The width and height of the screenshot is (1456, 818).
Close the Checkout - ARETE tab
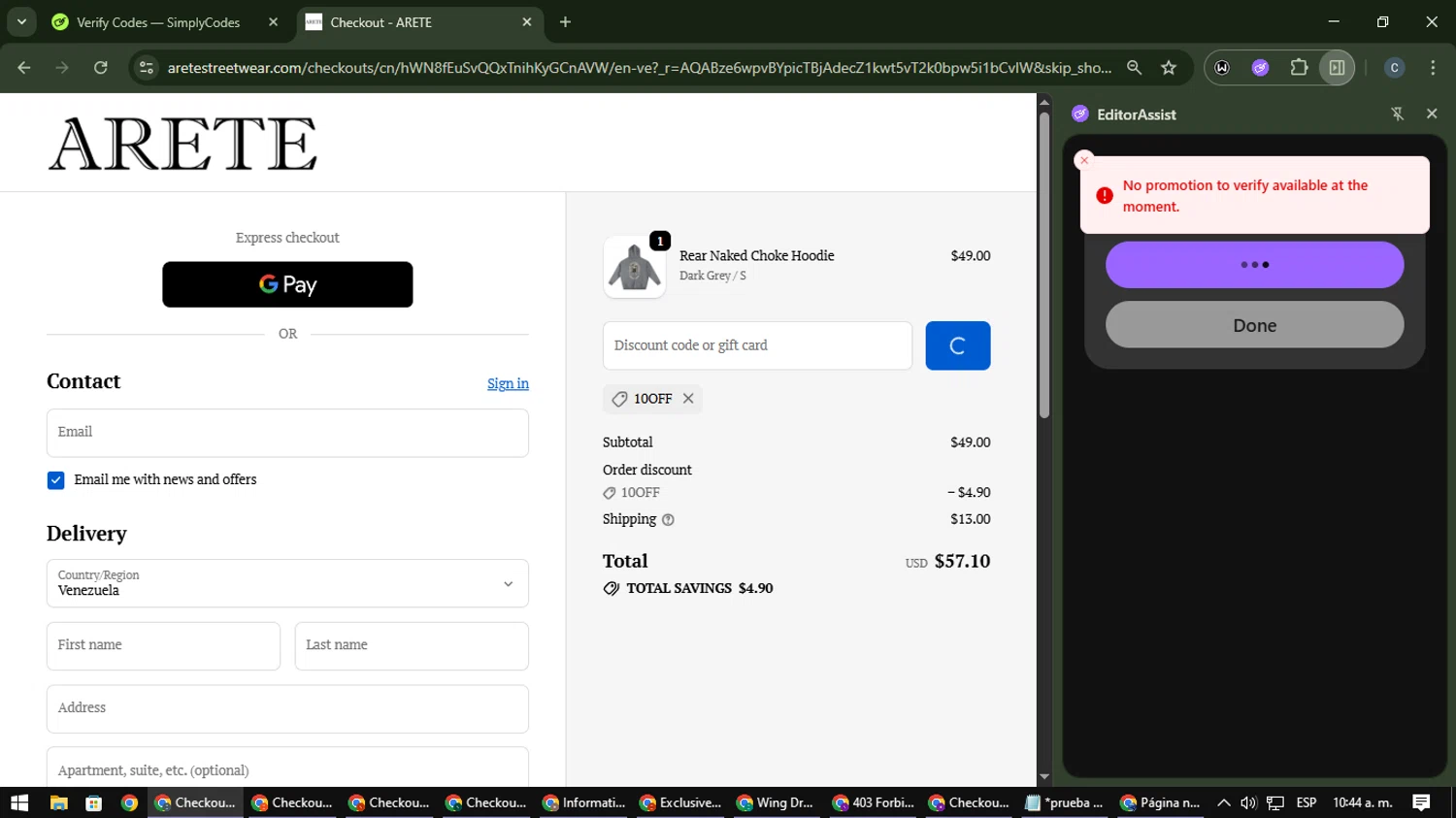527,22
